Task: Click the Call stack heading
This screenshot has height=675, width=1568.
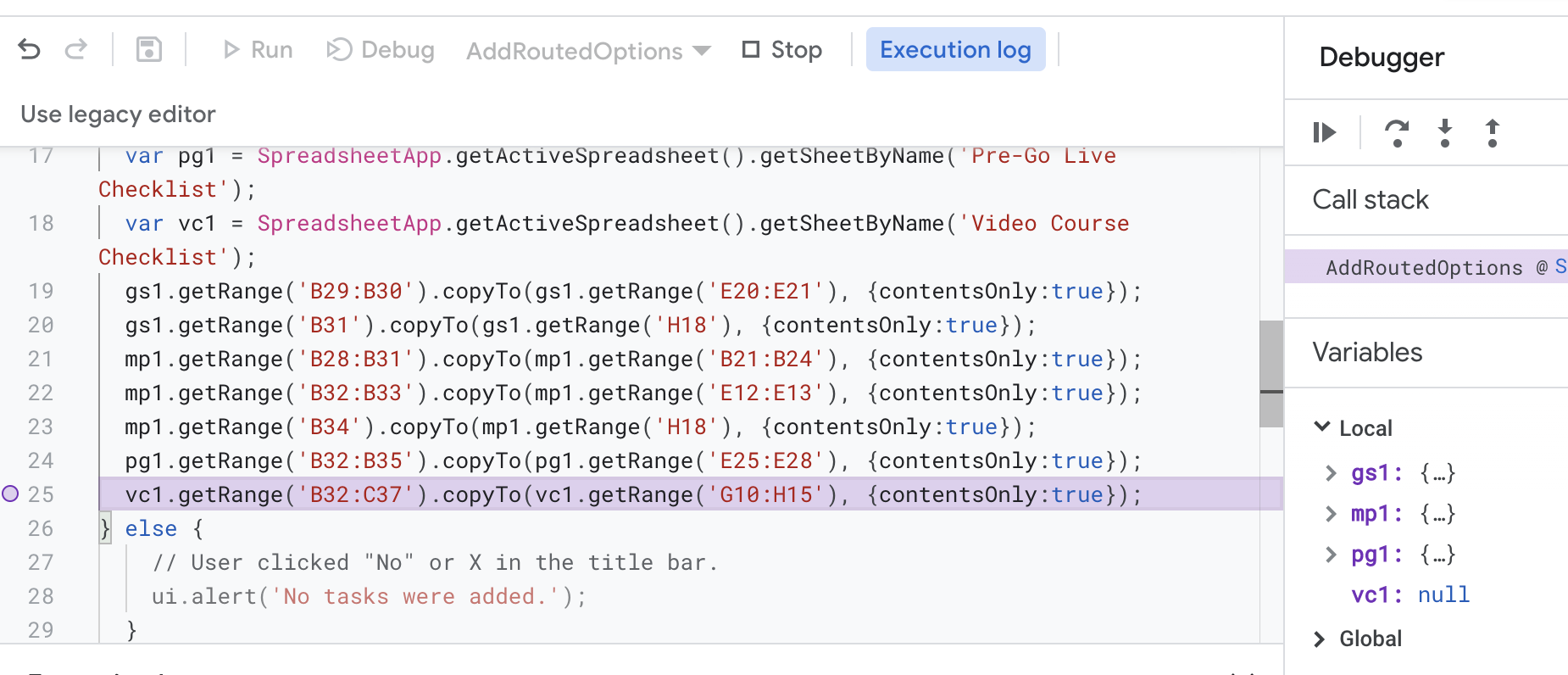Action: 1371,200
